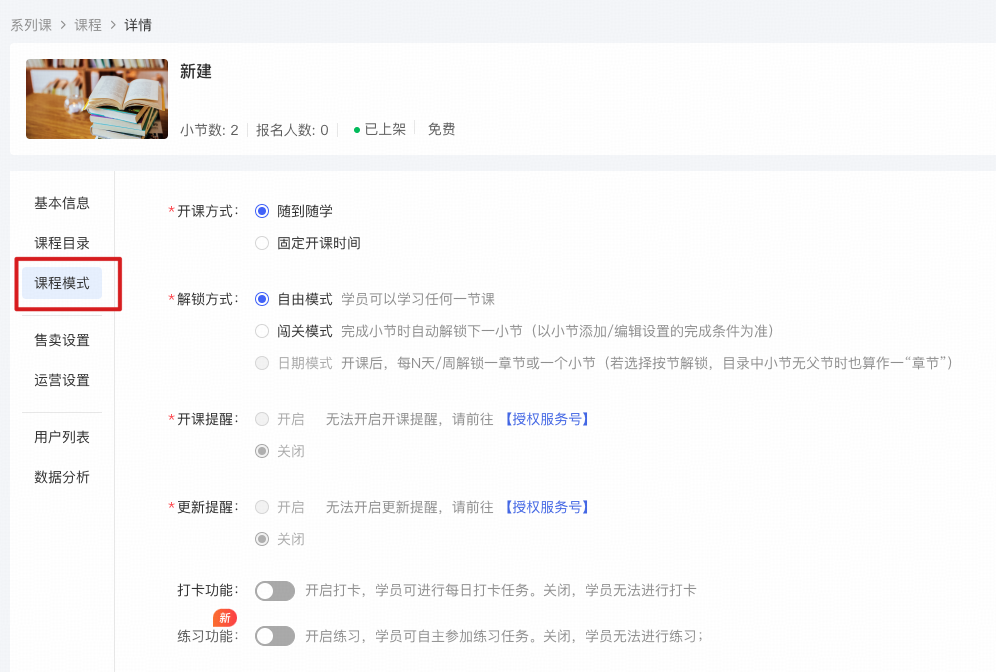Click the 练习功能 field label
996x672 pixels.
(x=208, y=636)
